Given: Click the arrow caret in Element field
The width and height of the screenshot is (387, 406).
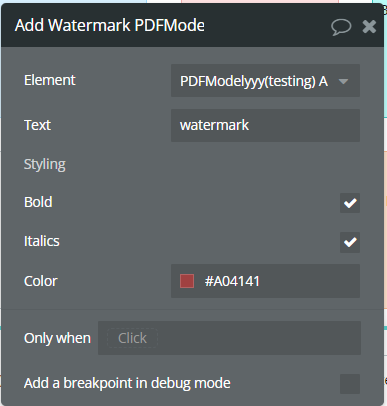Looking at the screenshot, I should click(343, 81).
